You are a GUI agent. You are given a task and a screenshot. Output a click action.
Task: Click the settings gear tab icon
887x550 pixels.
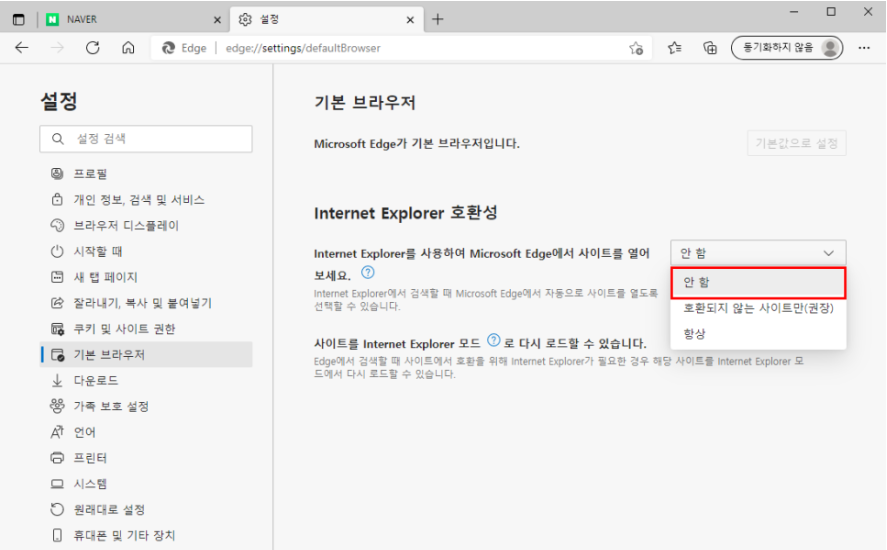click(245, 19)
